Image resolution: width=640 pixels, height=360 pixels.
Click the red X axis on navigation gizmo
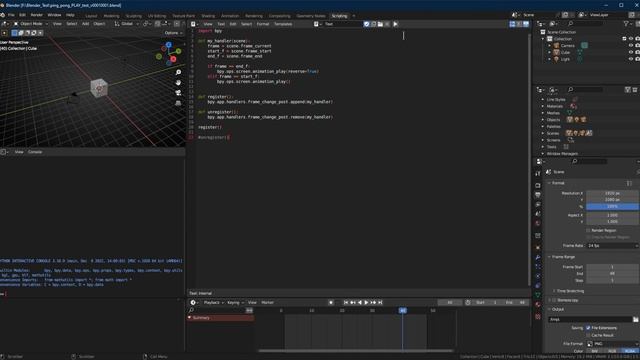click(173, 60)
